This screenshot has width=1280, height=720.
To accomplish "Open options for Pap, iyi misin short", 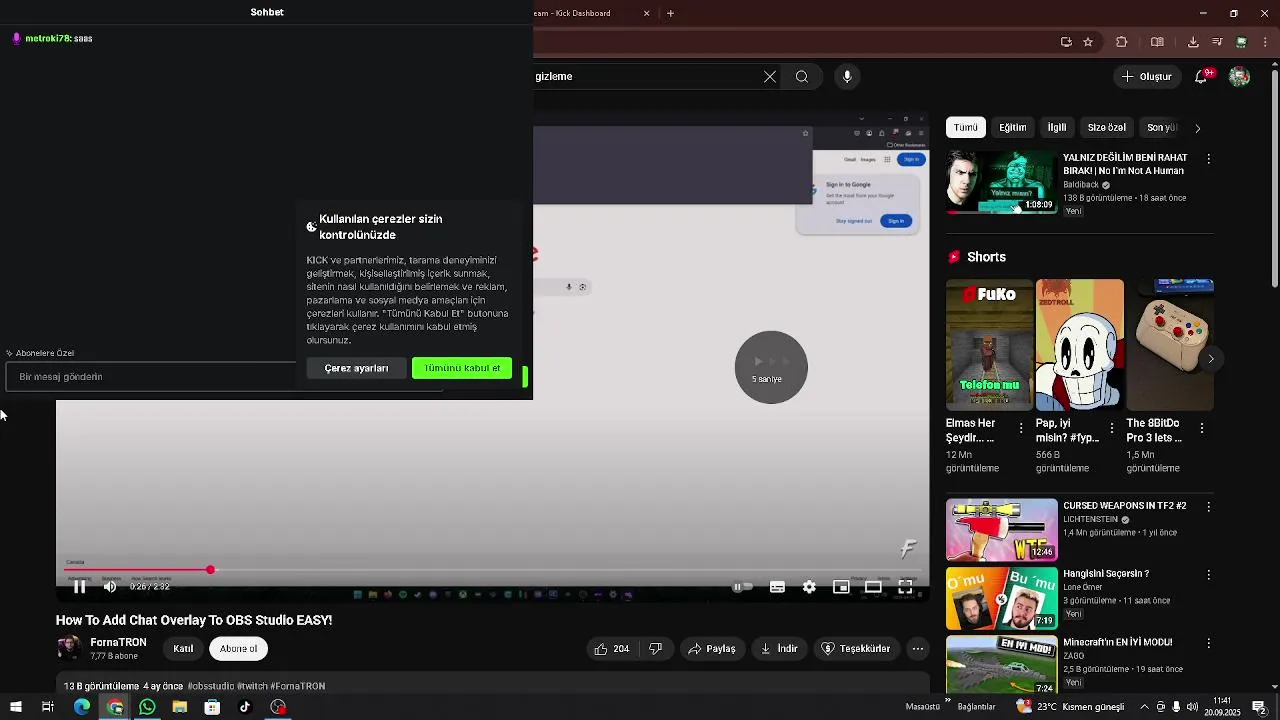I will point(1111,428).
